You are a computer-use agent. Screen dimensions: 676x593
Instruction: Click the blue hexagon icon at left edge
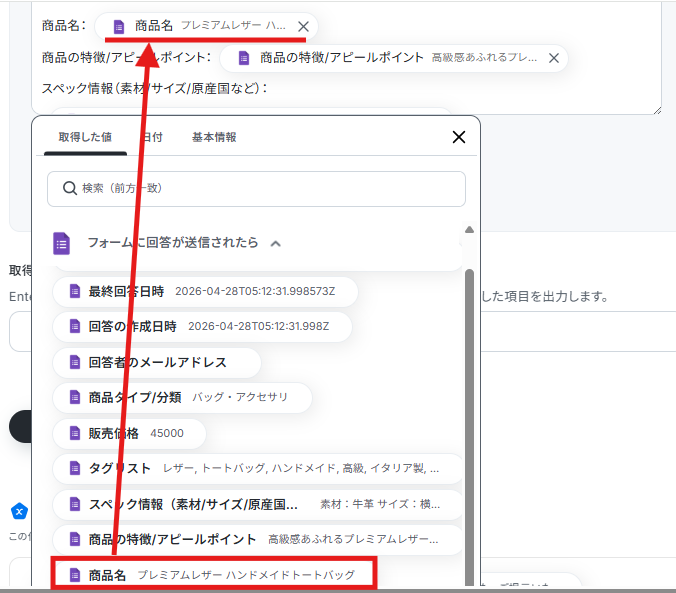pyautogui.click(x=19, y=511)
